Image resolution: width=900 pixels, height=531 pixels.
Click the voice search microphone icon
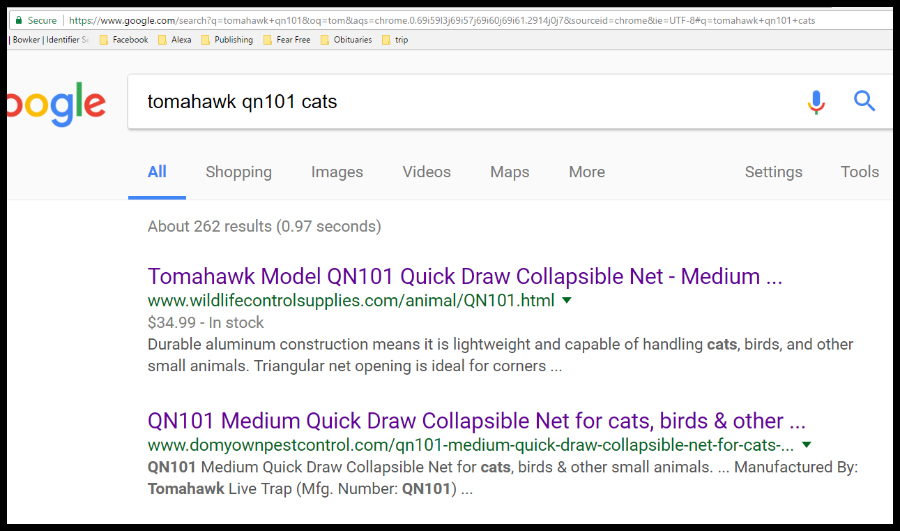click(x=816, y=102)
